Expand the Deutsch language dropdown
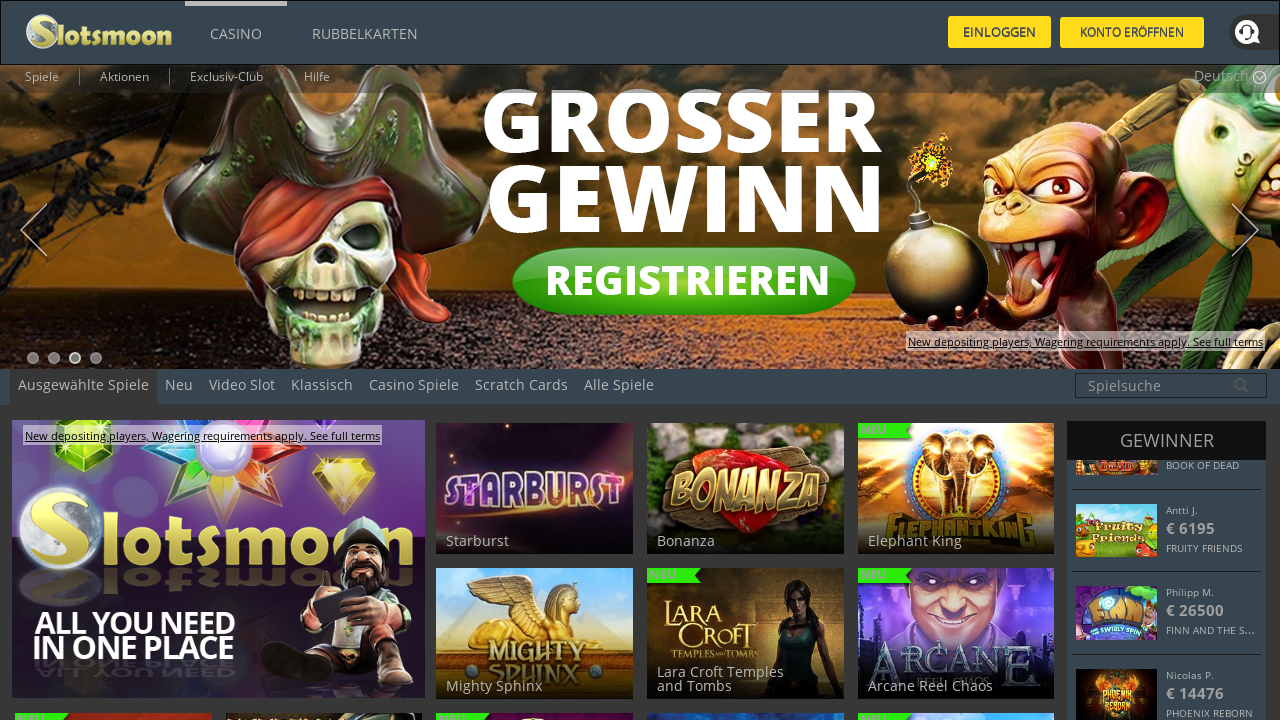Viewport: 1280px width, 720px height. tap(1229, 76)
